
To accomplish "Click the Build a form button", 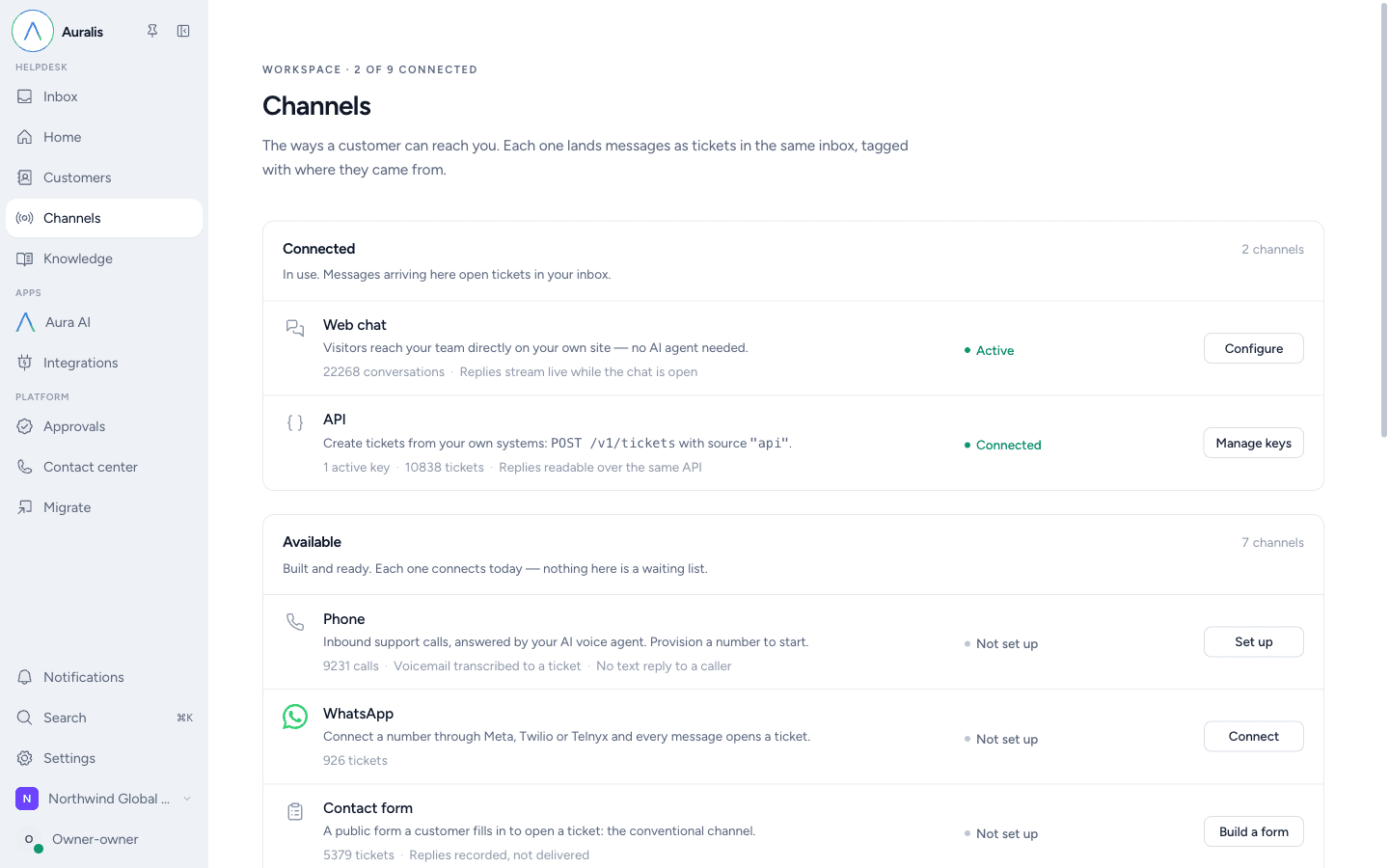I will pyautogui.click(x=1253, y=831).
